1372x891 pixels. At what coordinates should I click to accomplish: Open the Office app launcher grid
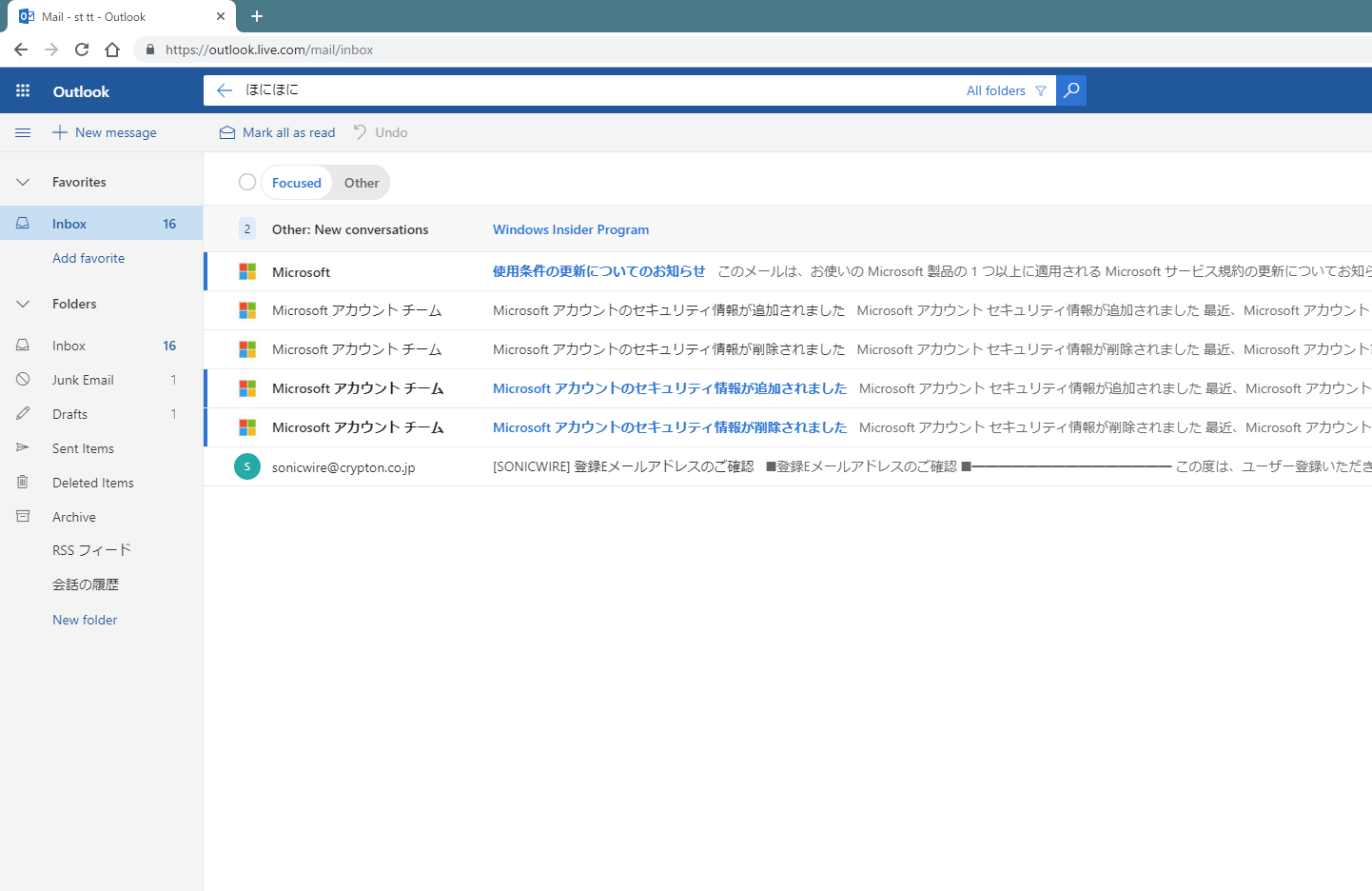click(x=23, y=91)
